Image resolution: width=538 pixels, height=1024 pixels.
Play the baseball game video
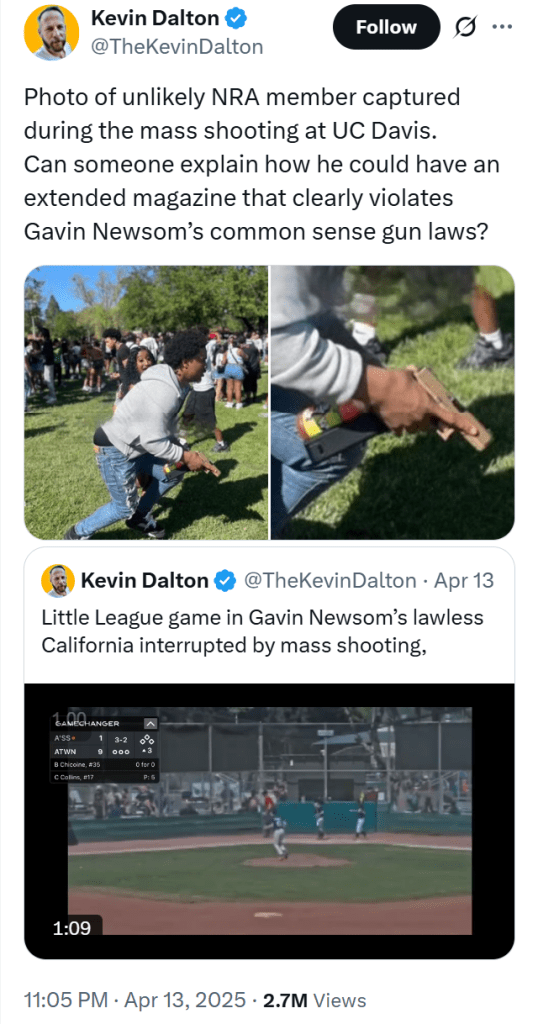coord(269,821)
